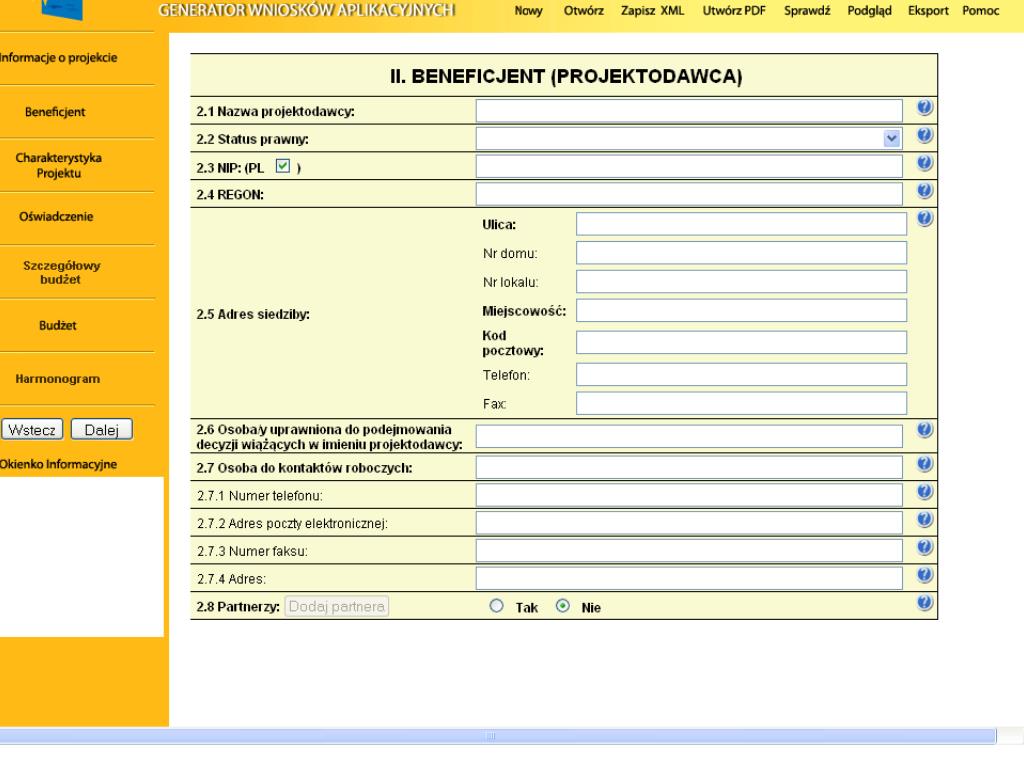Open help icon for 2.7.4 Adres
This screenshot has width=1024, height=768.
[924, 575]
